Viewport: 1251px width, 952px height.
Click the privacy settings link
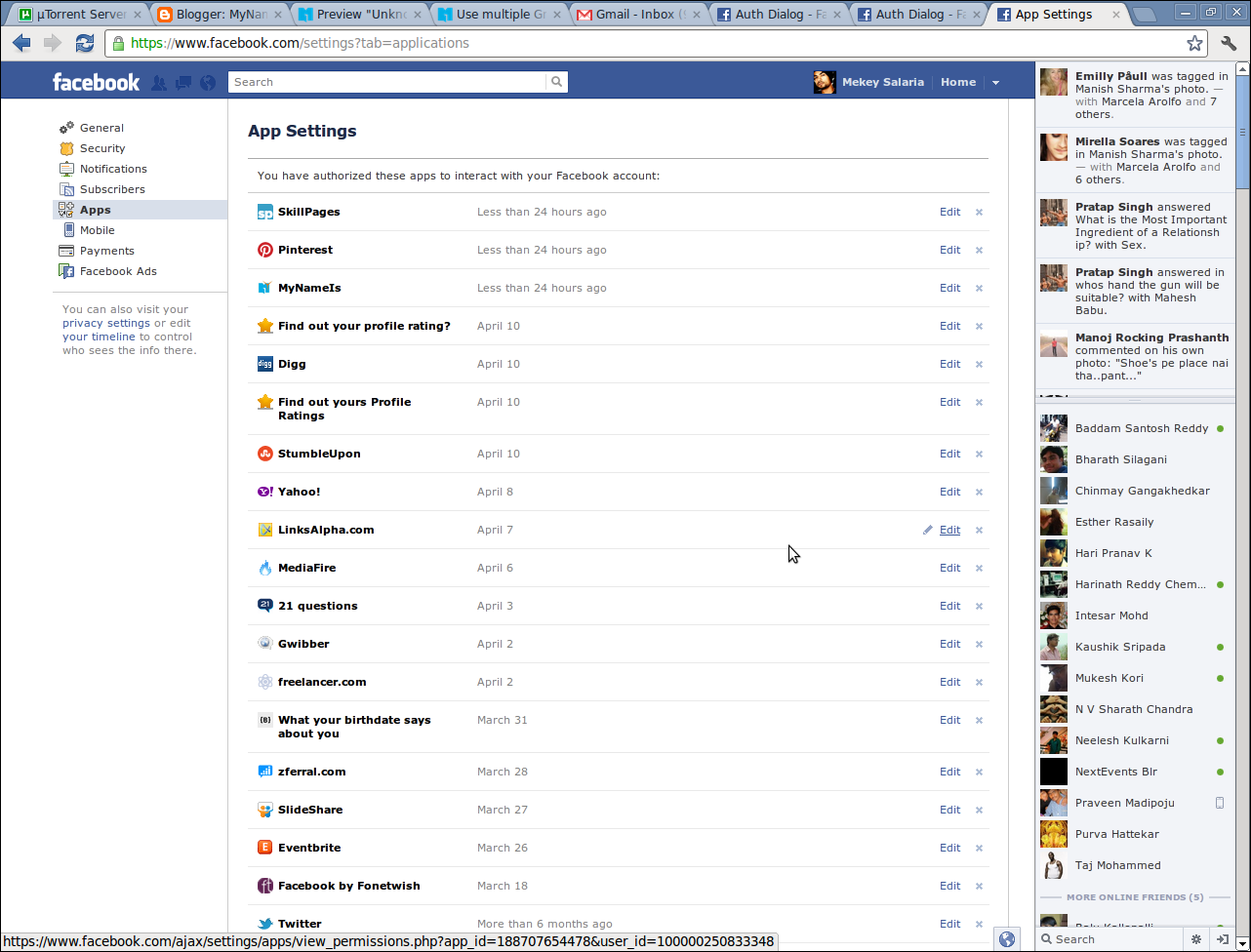(x=106, y=323)
